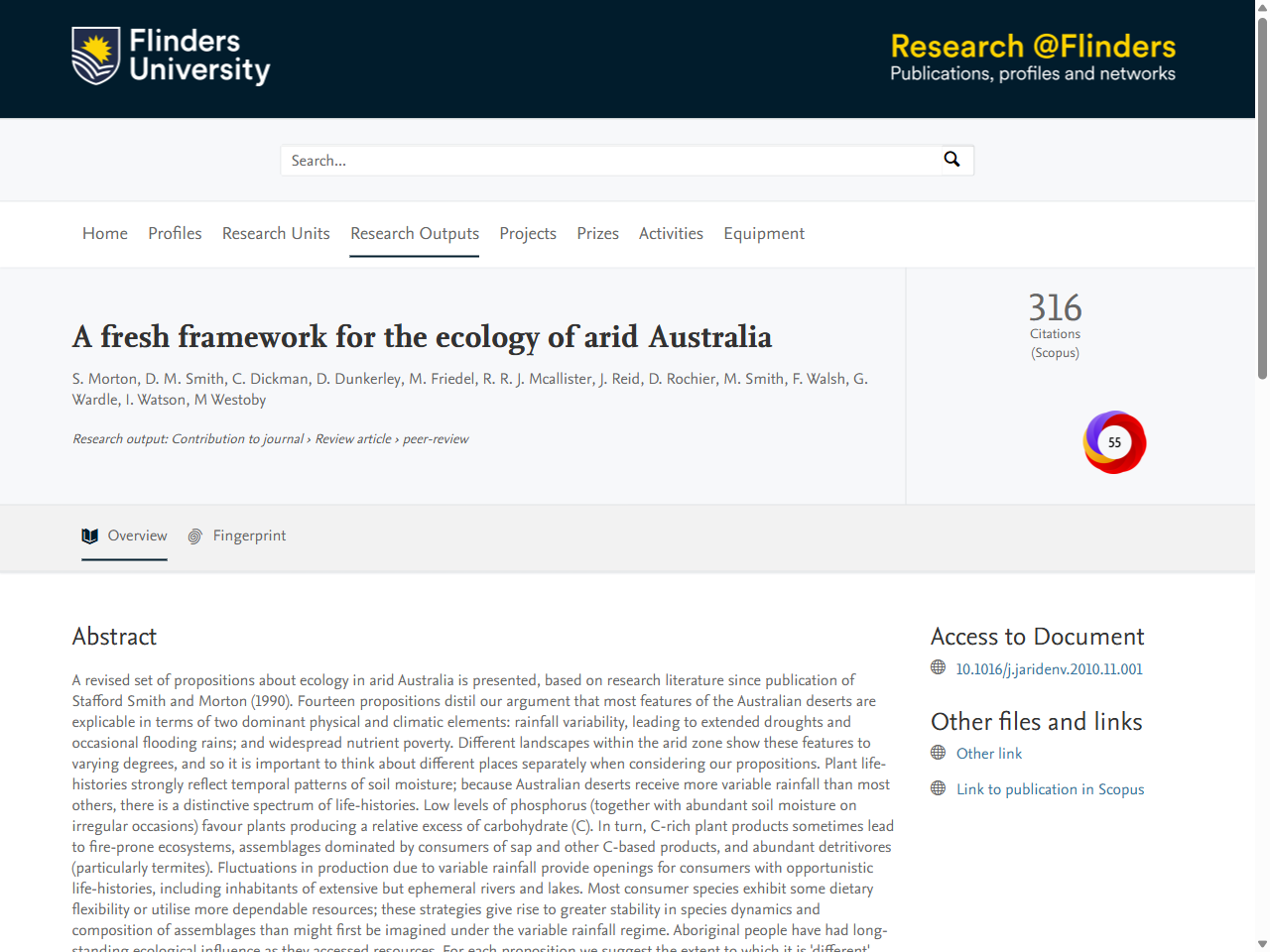Open the DOI link 10.1016/j.jaridenv.2010.11.001
1270x952 pixels.
(x=1048, y=668)
